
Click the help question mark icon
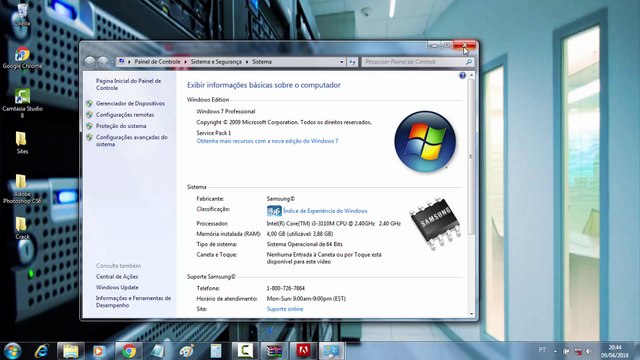coord(462,76)
